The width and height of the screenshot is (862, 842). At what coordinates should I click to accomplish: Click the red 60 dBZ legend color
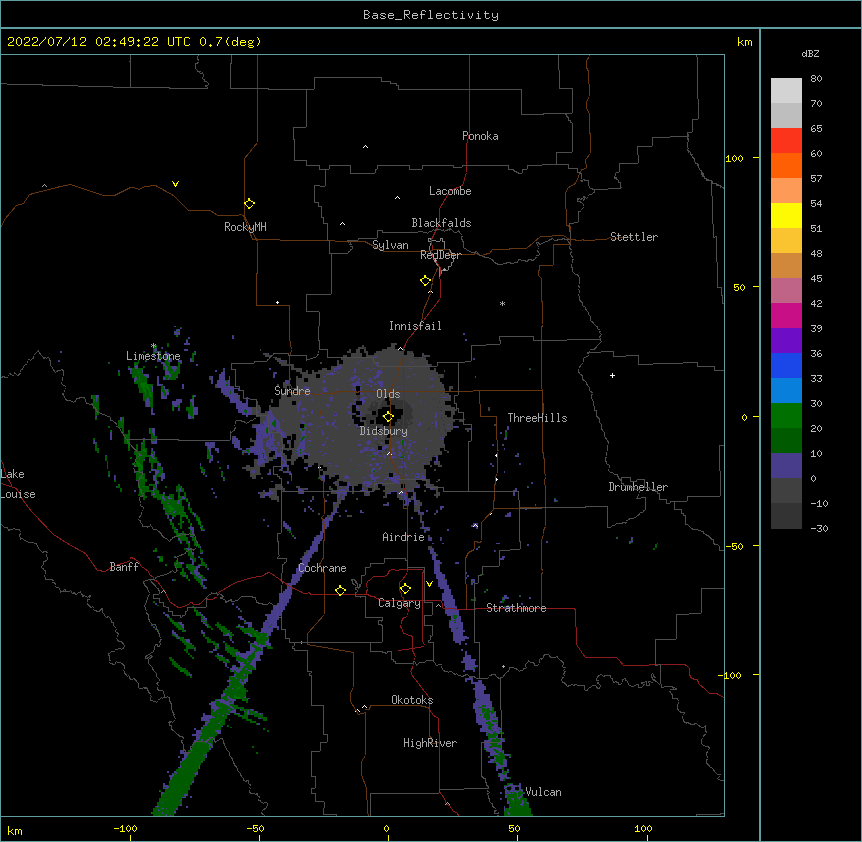pos(786,141)
